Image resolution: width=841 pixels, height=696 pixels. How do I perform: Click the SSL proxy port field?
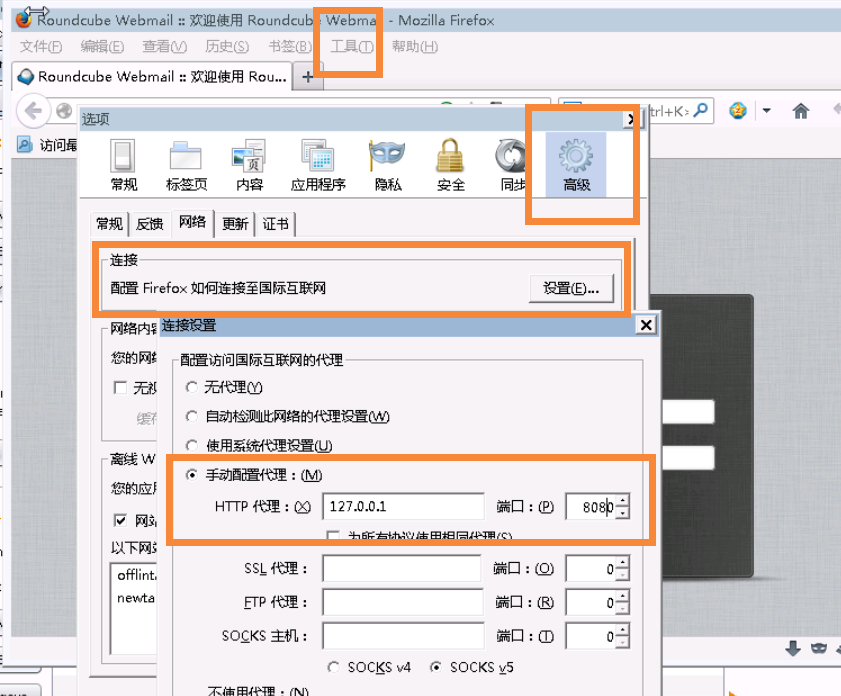[x=591, y=568]
